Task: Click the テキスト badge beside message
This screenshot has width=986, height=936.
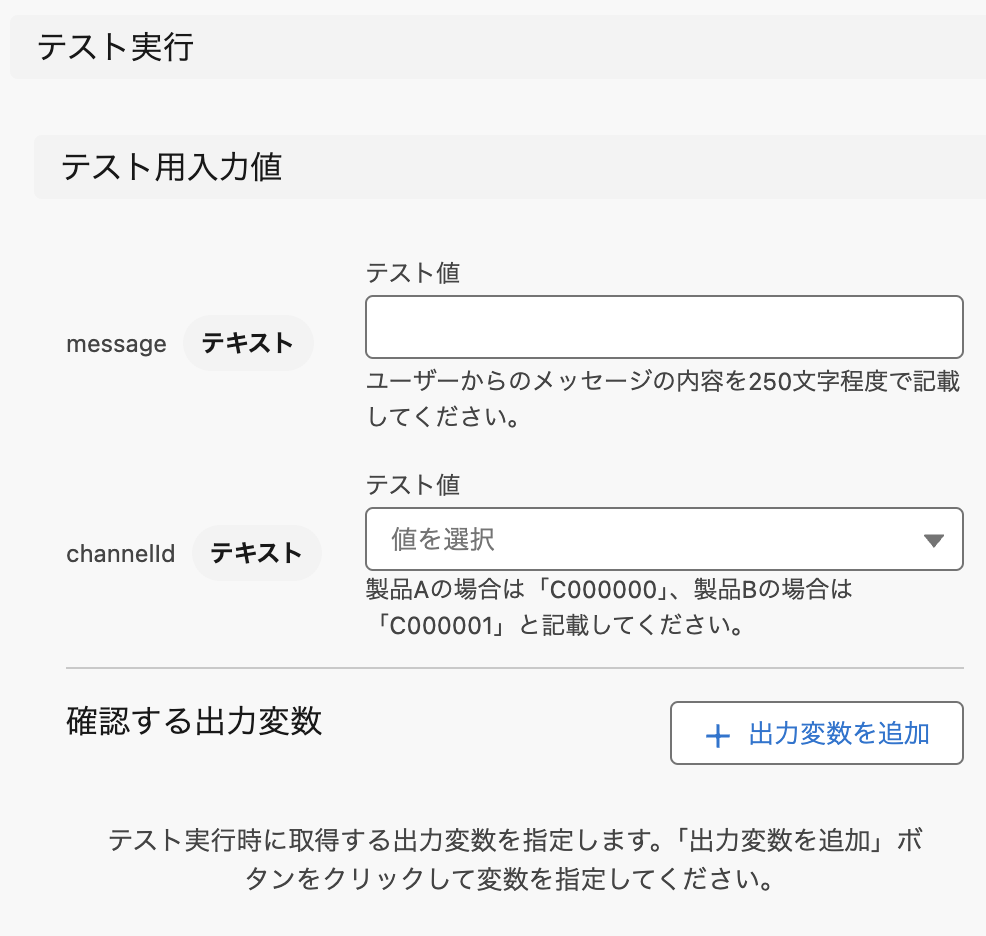Action: [x=248, y=344]
